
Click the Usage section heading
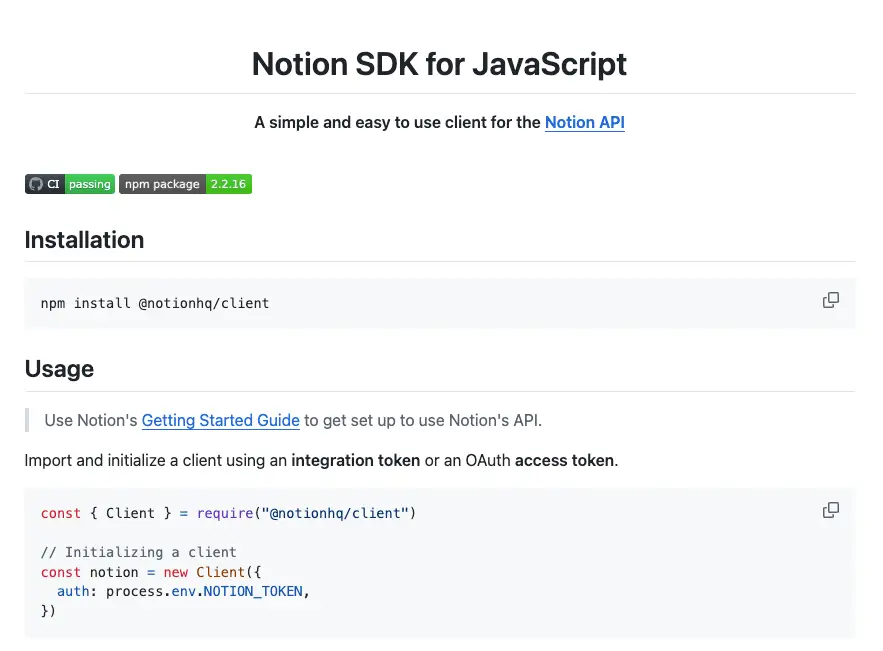point(59,369)
